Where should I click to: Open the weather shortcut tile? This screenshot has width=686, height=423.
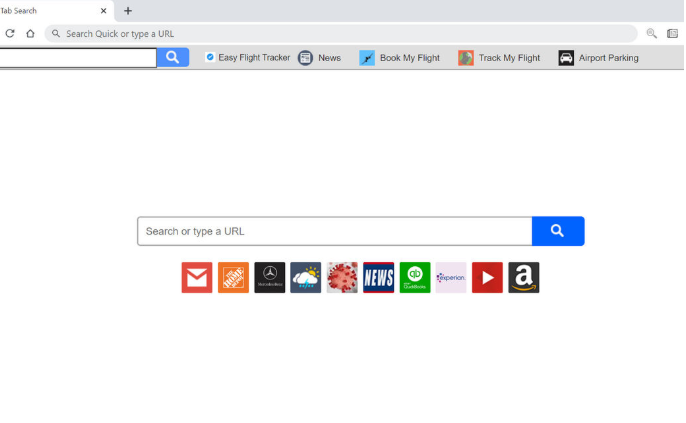click(306, 277)
